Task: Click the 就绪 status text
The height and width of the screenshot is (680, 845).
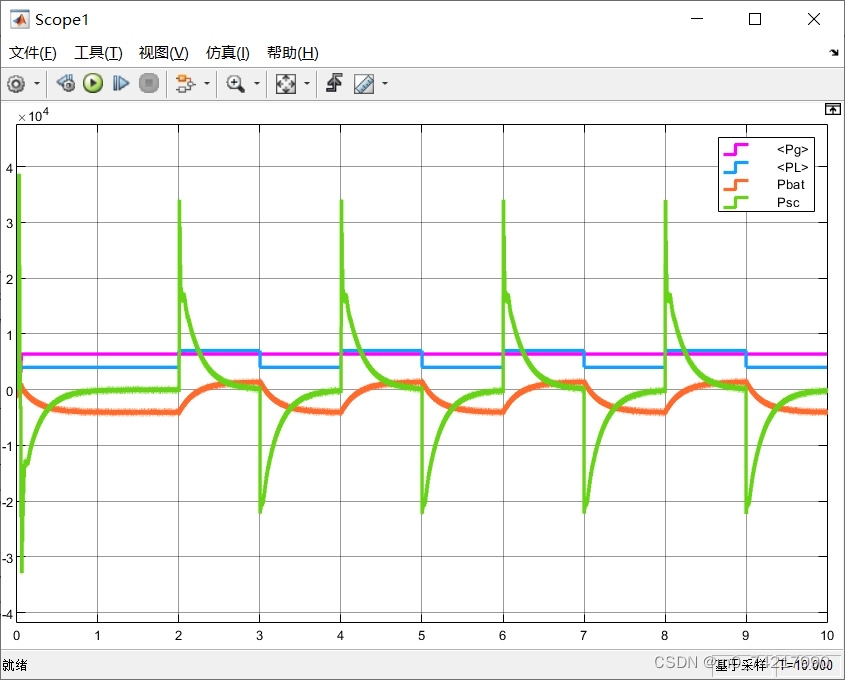Action: point(15,665)
